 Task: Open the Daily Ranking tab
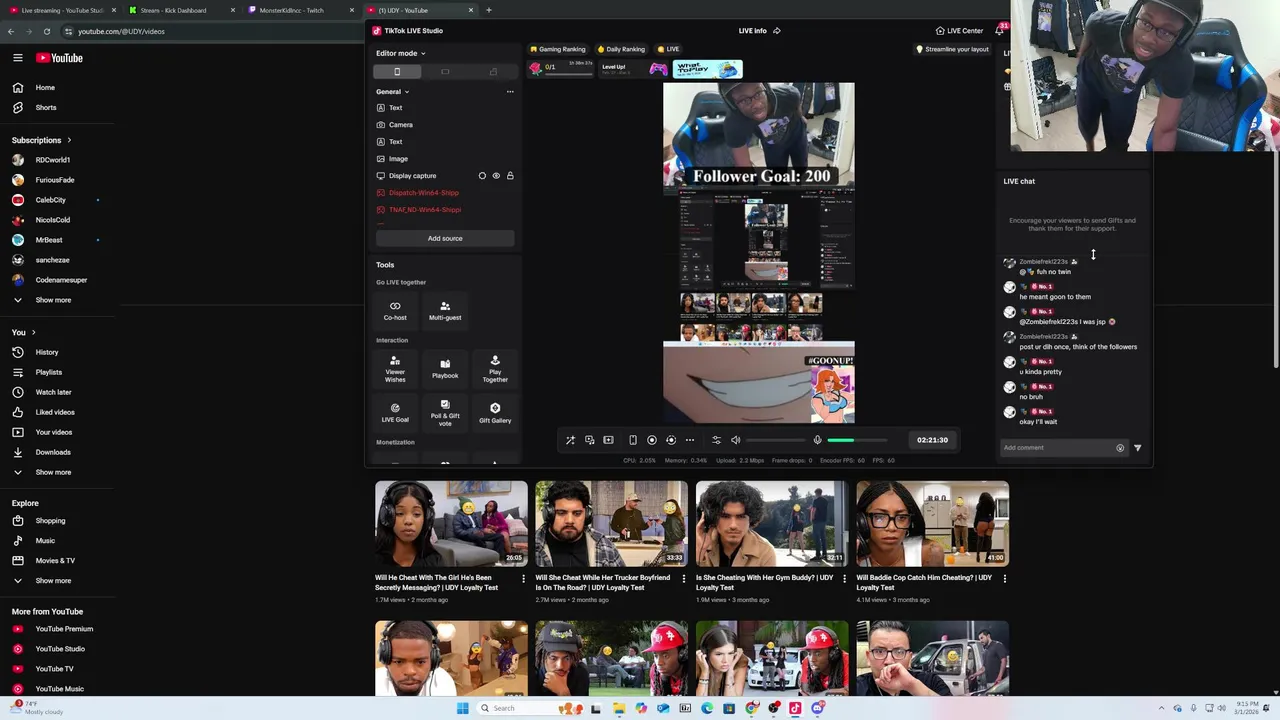pos(621,49)
